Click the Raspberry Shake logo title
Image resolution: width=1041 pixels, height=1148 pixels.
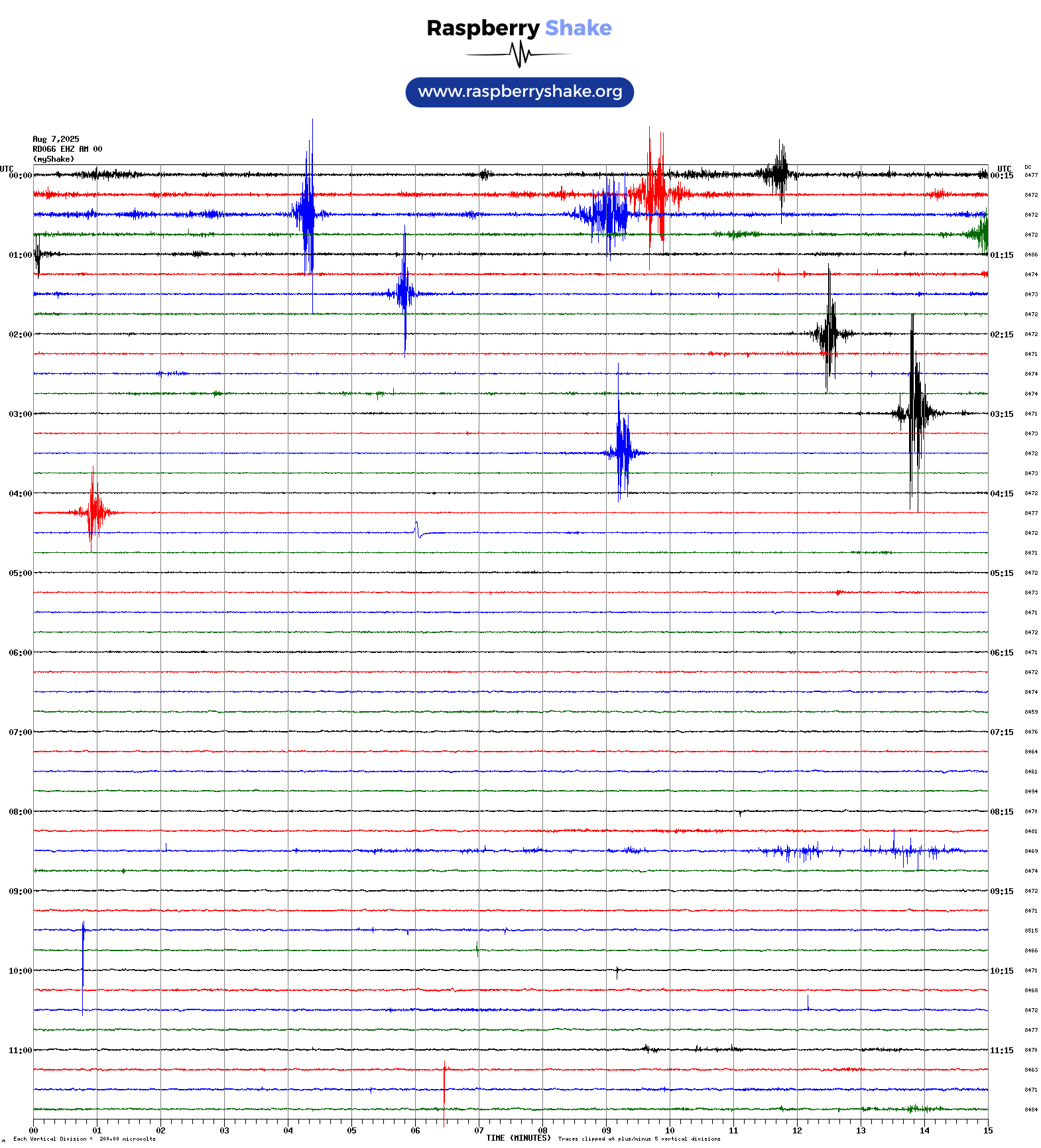(519, 28)
